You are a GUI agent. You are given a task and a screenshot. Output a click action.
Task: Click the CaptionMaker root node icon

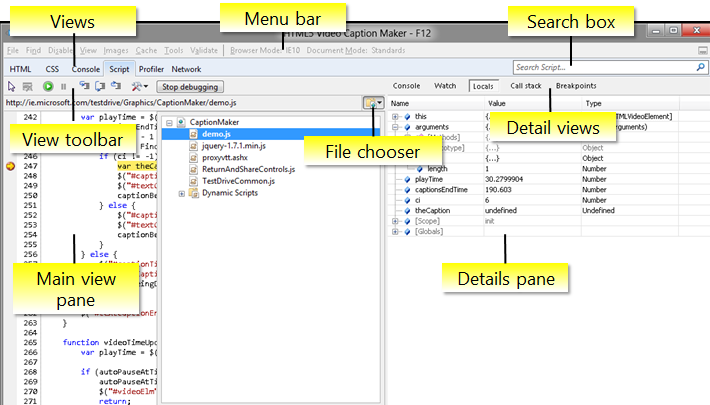click(x=181, y=122)
